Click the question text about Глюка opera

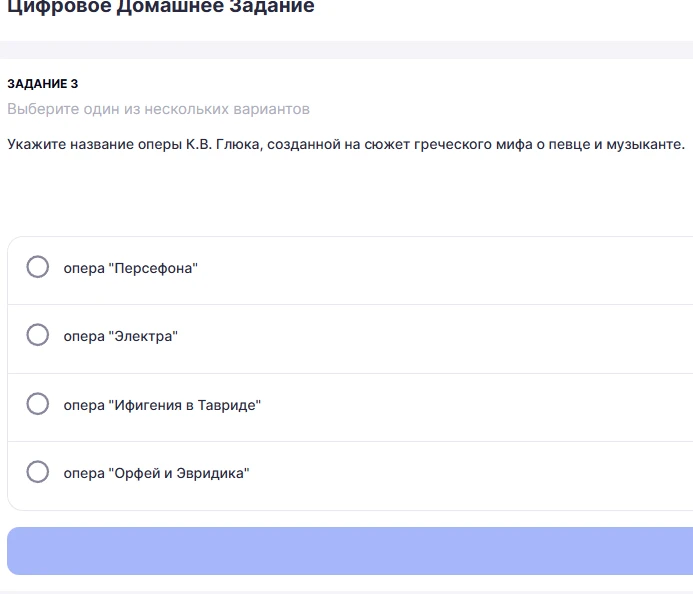(346, 145)
